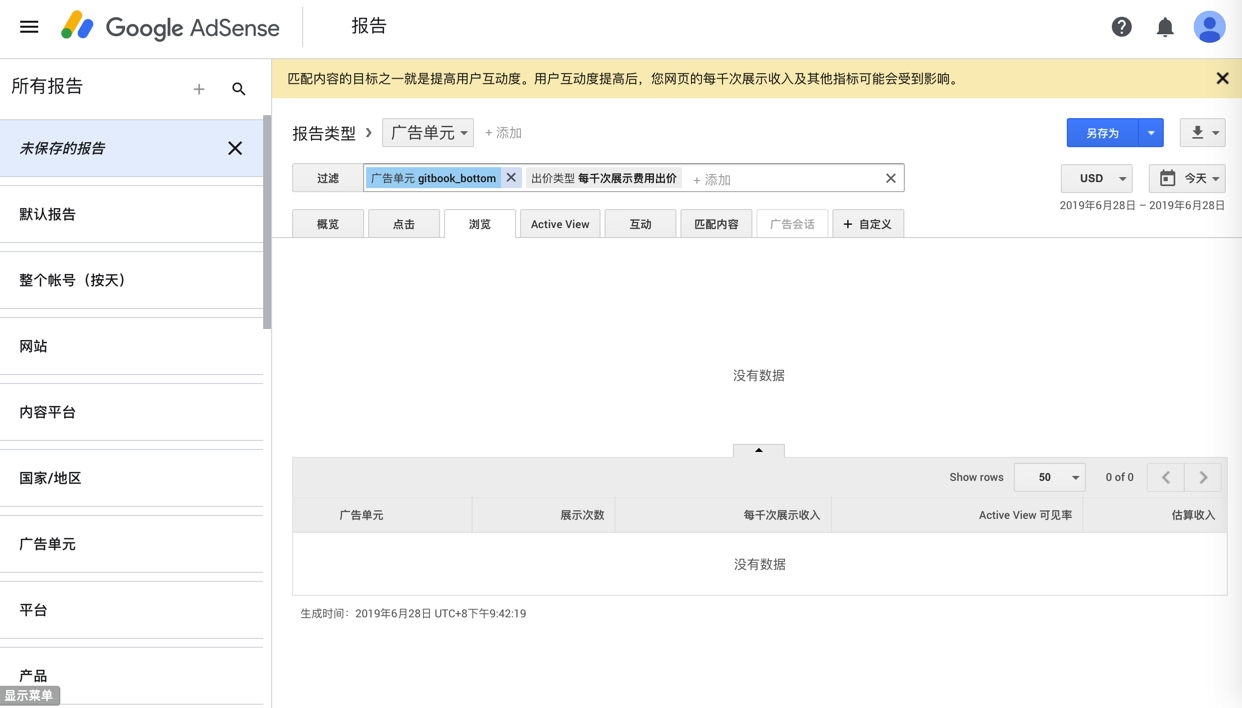The height and width of the screenshot is (708, 1242).
Task: Collapse the chart with up arrow
Action: [x=759, y=451]
